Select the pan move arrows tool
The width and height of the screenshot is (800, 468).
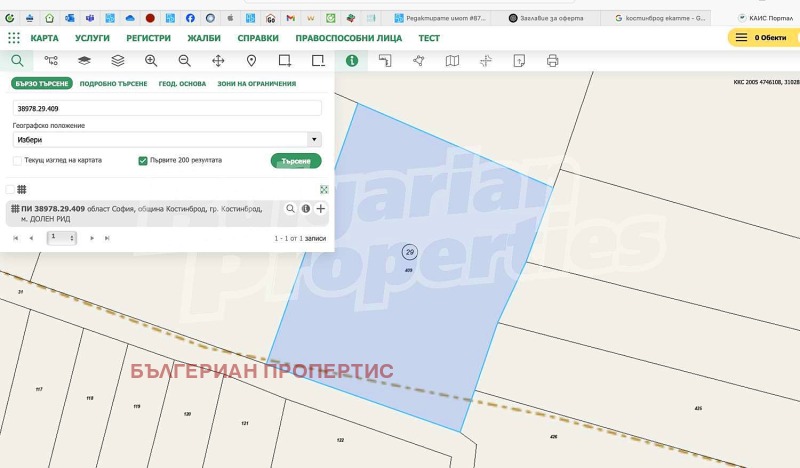click(x=218, y=61)
